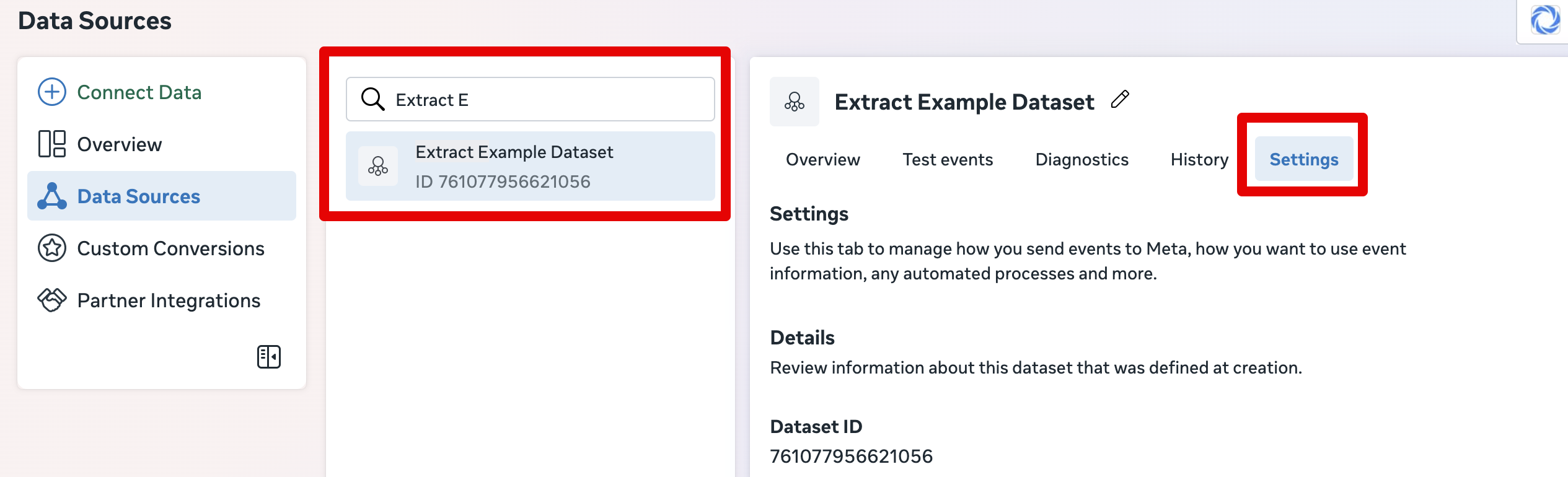Click the Extract Example Dataset heading
The image size is (1568, 477).
(x=964, y=102)
